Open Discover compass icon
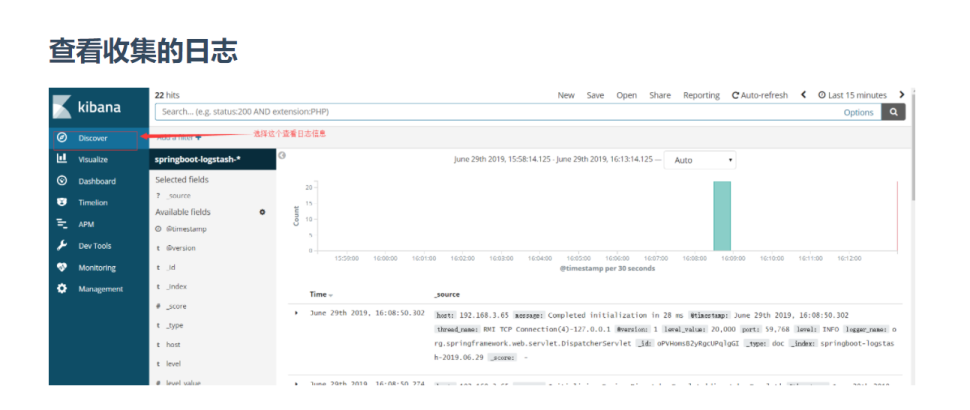Screen dimensions: 970x410 [61, 138]
